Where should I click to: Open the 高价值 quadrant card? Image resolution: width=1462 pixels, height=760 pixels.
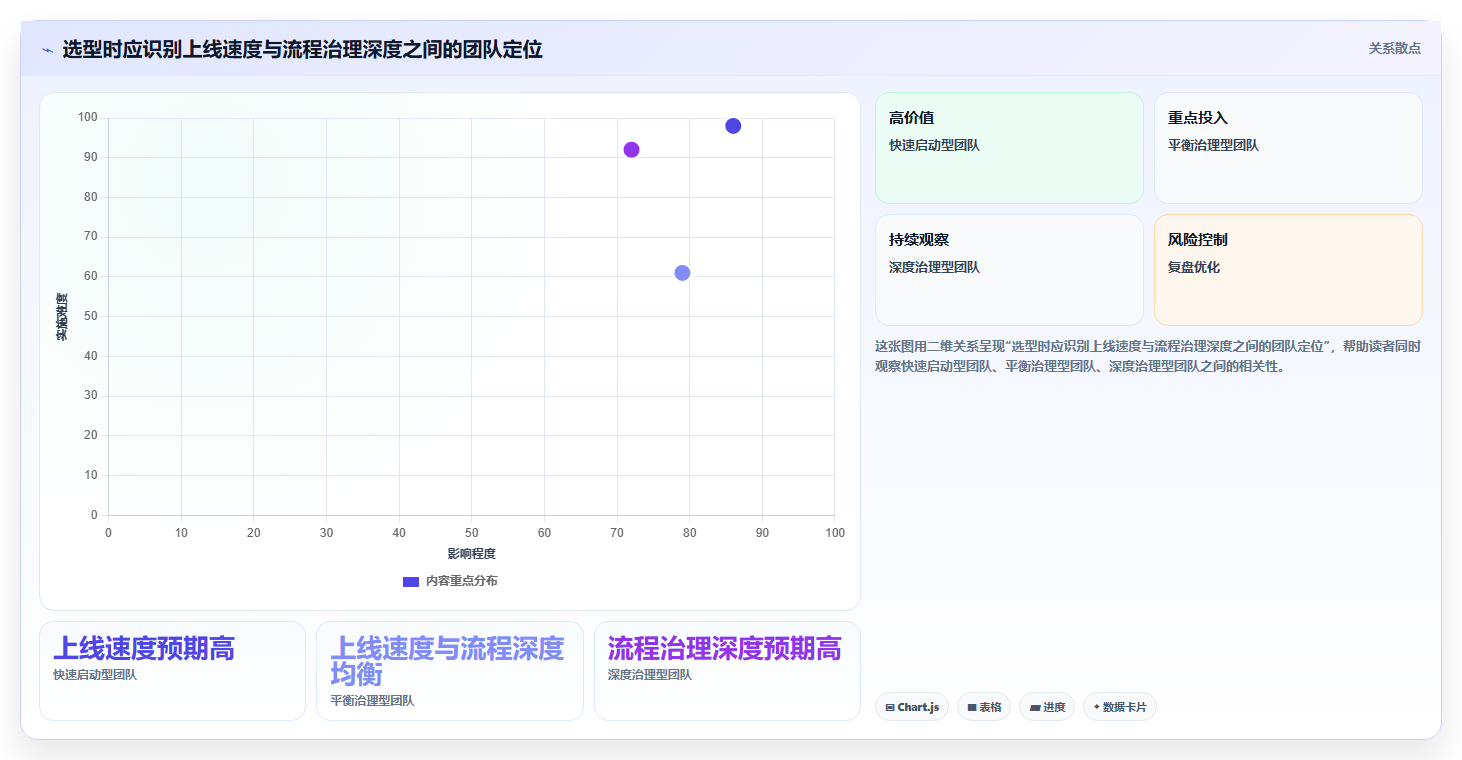click(1009, 148)
